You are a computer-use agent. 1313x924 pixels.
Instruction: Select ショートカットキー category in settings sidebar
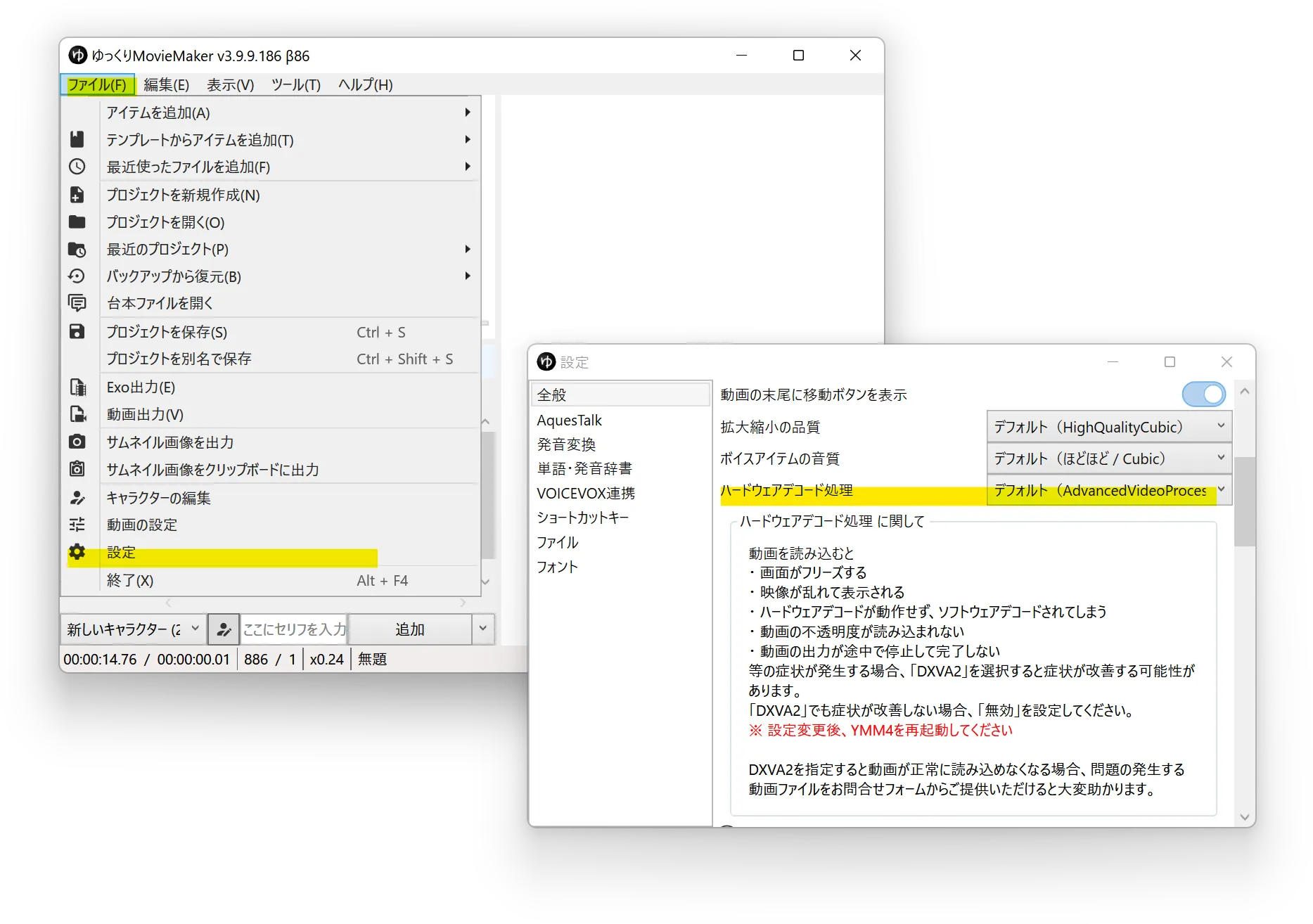coord(621,518)
